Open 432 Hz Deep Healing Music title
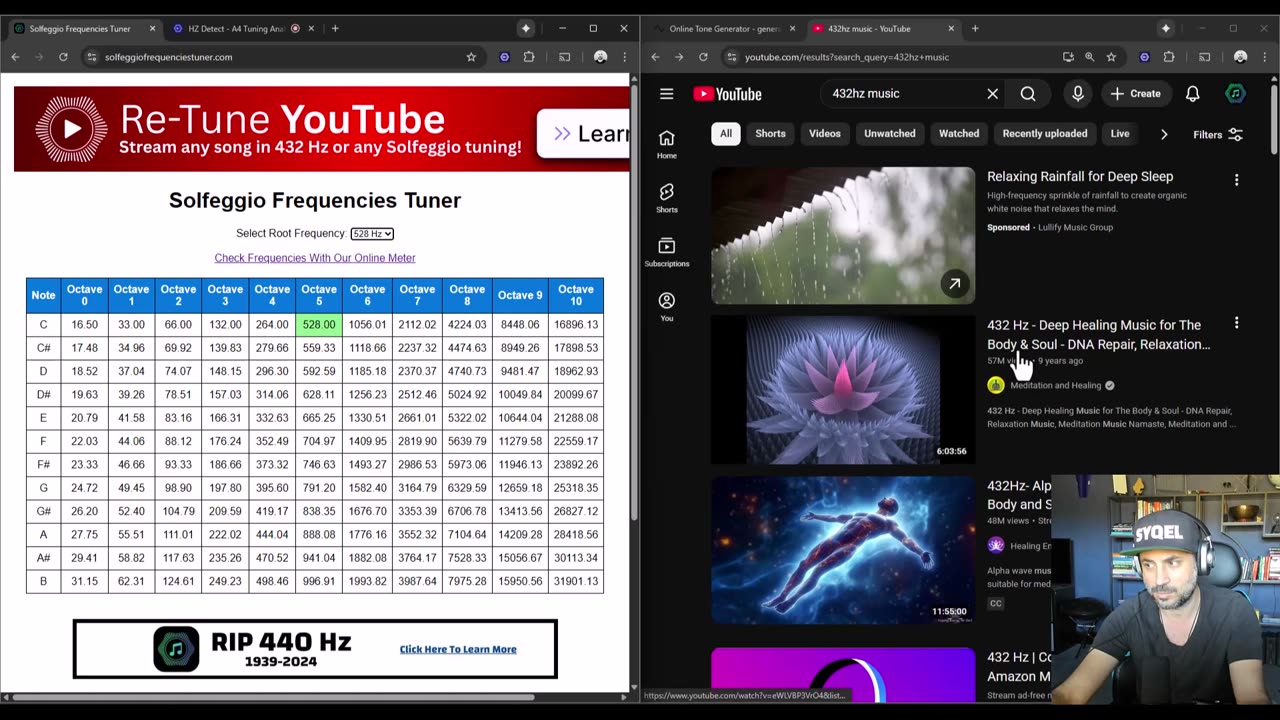Screen dimensions: 1280x720 [x=1098, y=334]
